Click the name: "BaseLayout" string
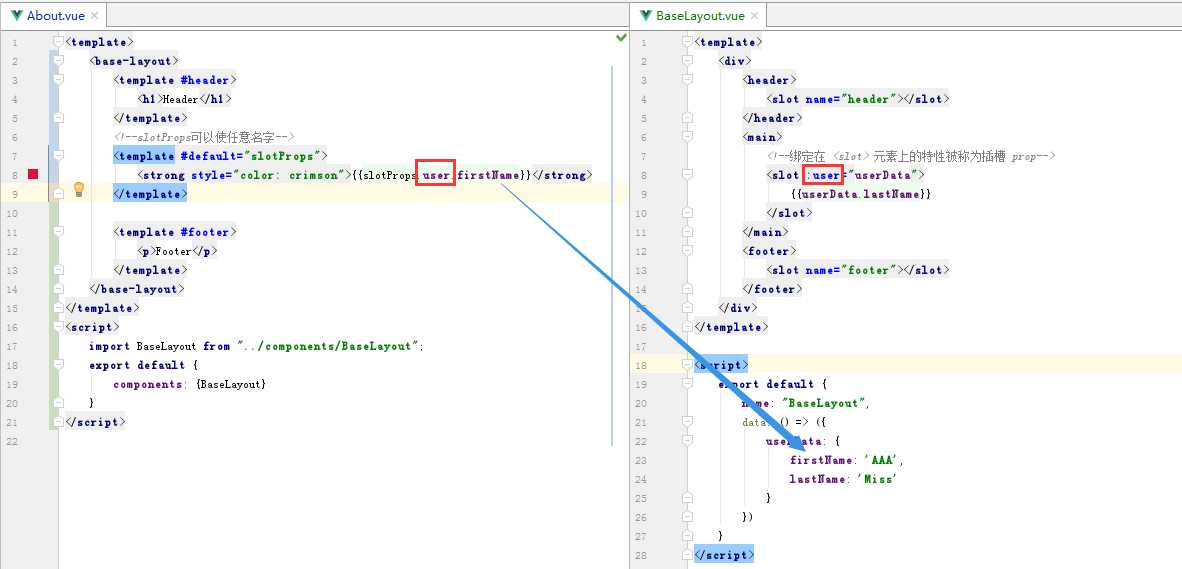The width and height of the screenshot is (1182, 569). coord(825,403)
